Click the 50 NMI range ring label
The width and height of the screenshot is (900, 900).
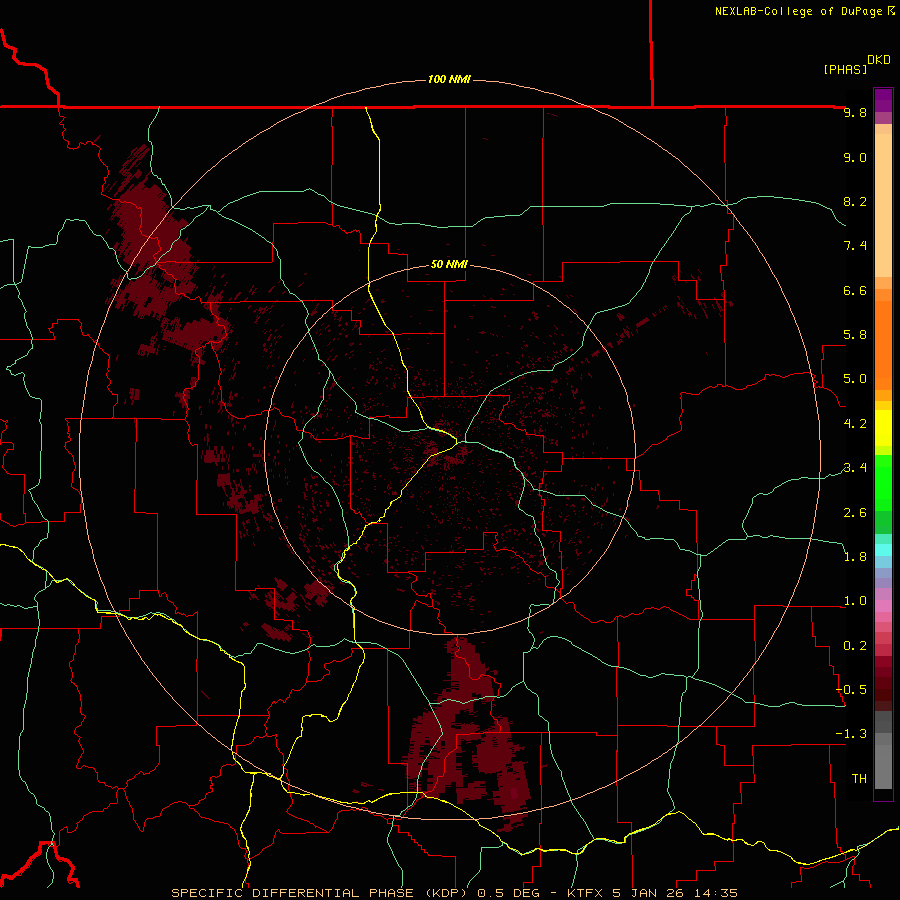(x=449, y=264)
